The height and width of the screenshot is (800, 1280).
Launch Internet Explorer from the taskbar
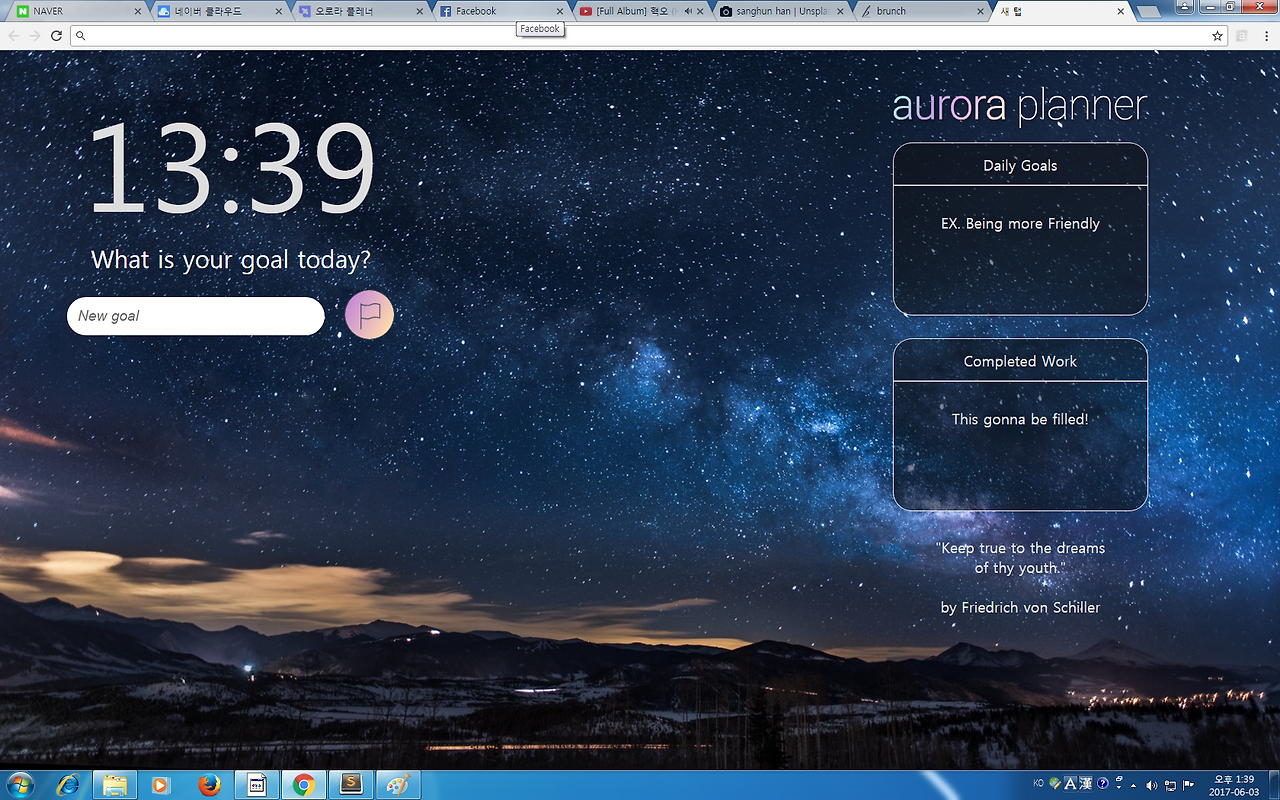[68, 785]
